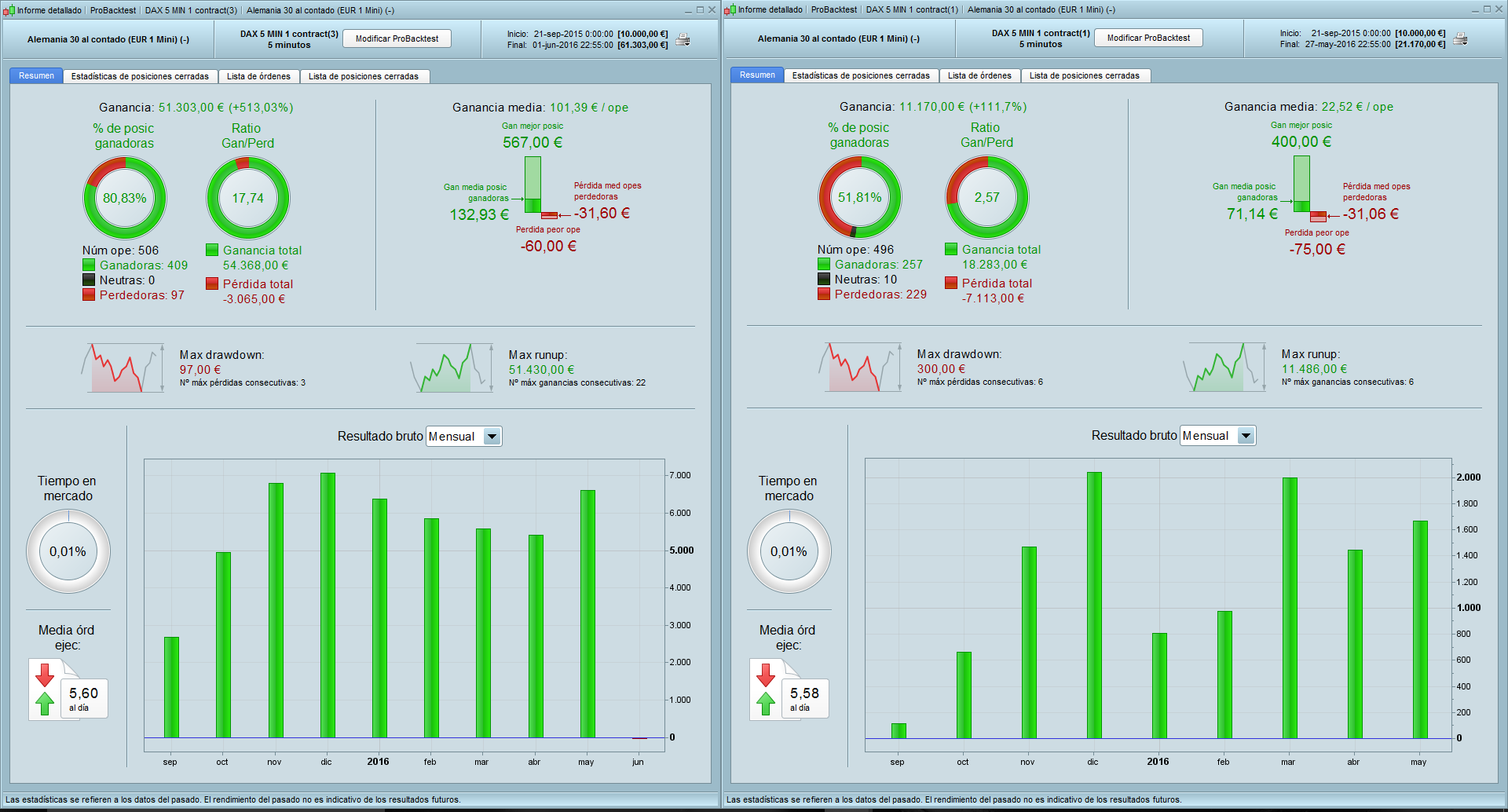Click left Modificar ProBacktest button
Viewport: 1508px width, 812px height.
point(397,38)
